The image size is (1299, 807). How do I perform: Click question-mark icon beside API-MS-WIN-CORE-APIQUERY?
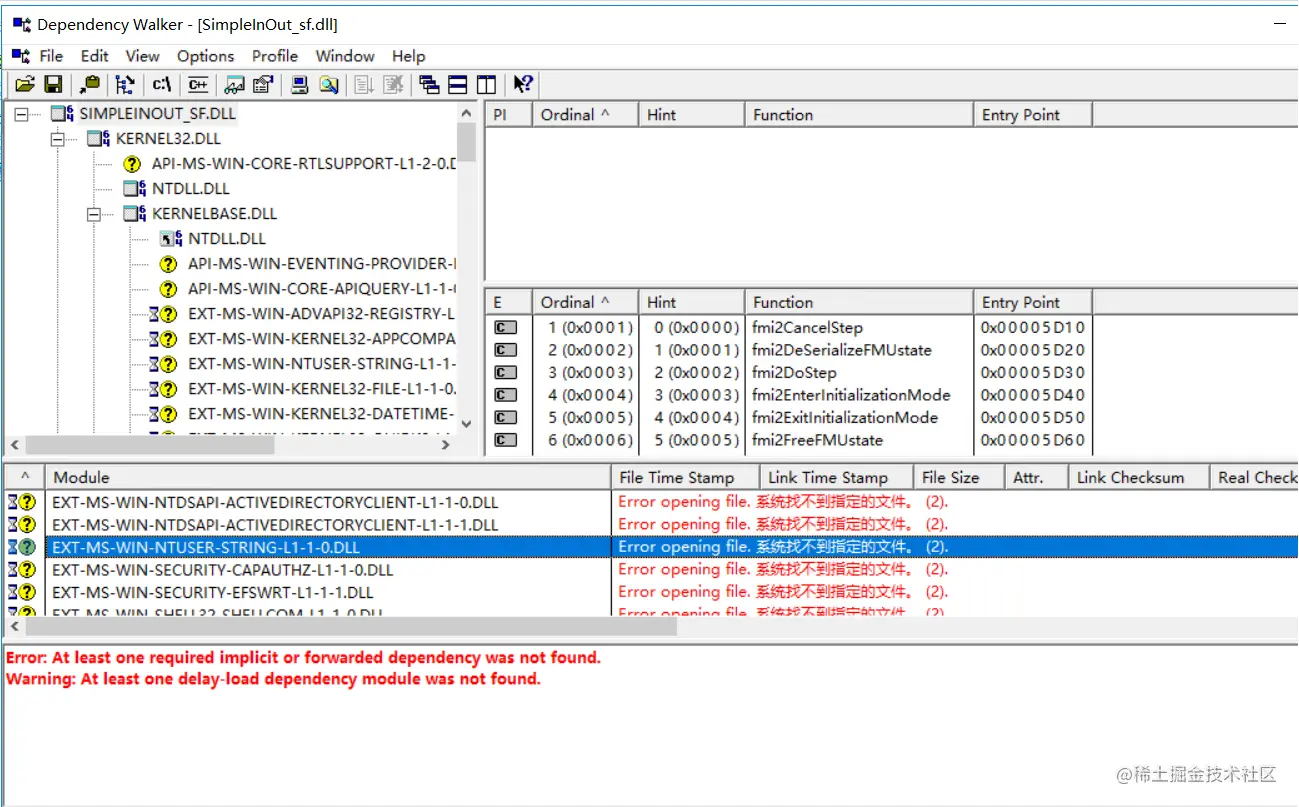point(169,289)
